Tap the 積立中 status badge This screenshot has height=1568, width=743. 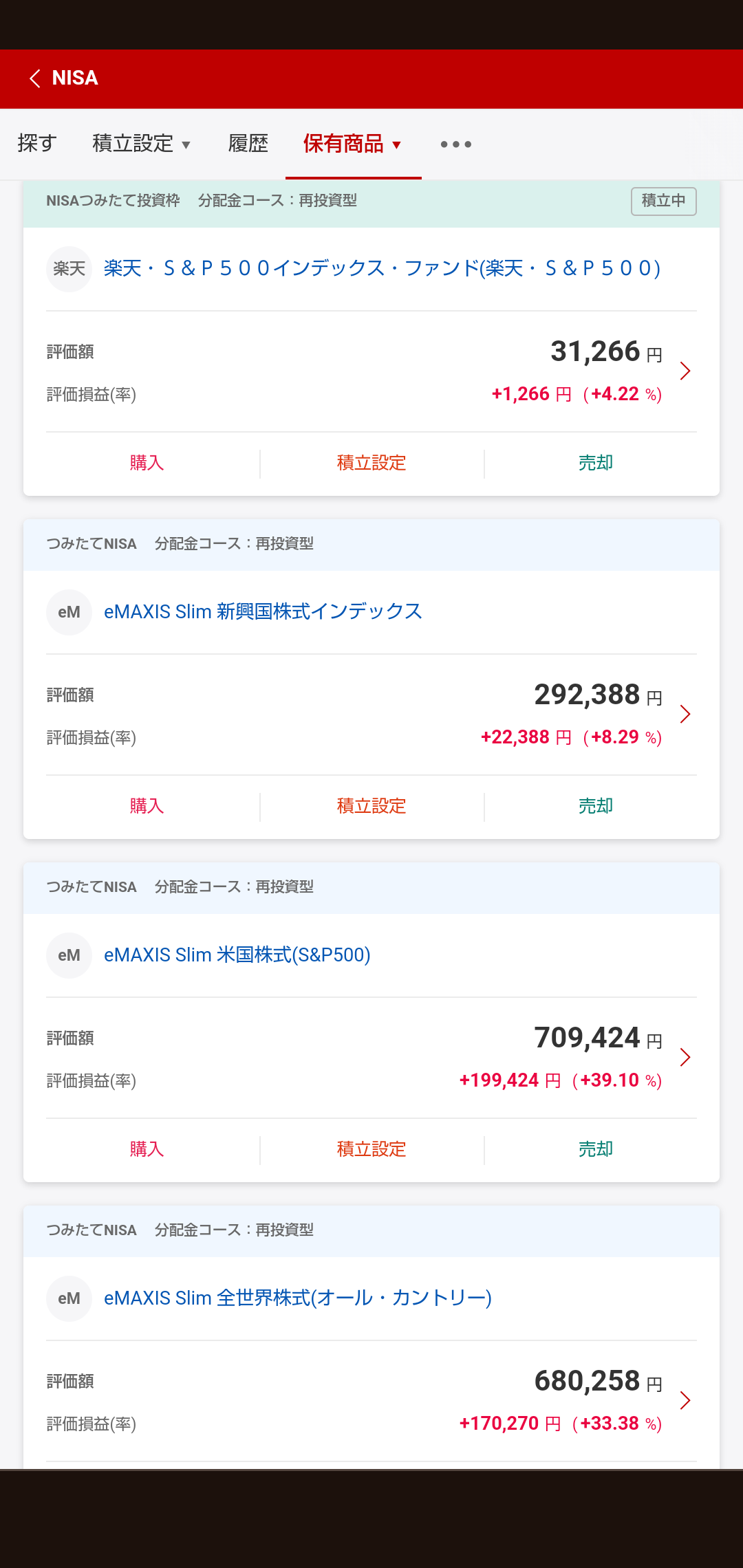(x=663, y=201)
